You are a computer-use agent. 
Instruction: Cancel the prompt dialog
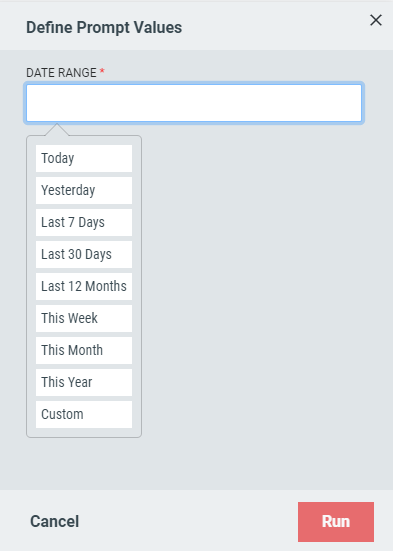(x=54, y=521)
